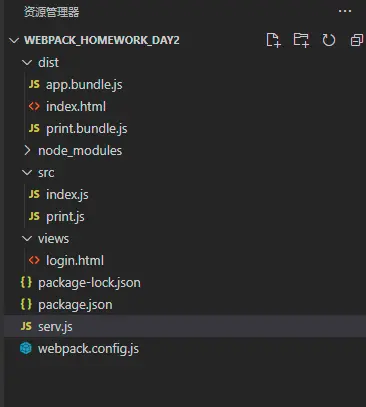Open index.js in src
The height and width of the screenshot is (407, 366).
67,195
